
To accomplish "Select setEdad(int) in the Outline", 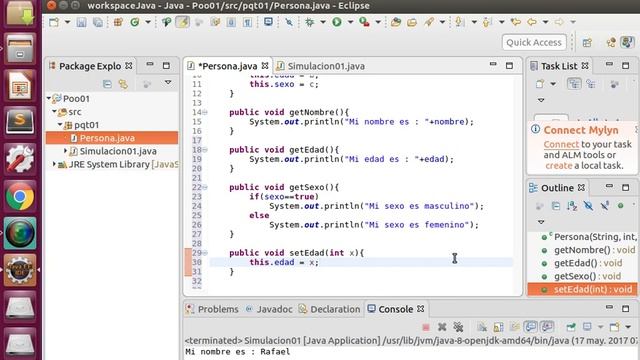I will click(582, 289).
